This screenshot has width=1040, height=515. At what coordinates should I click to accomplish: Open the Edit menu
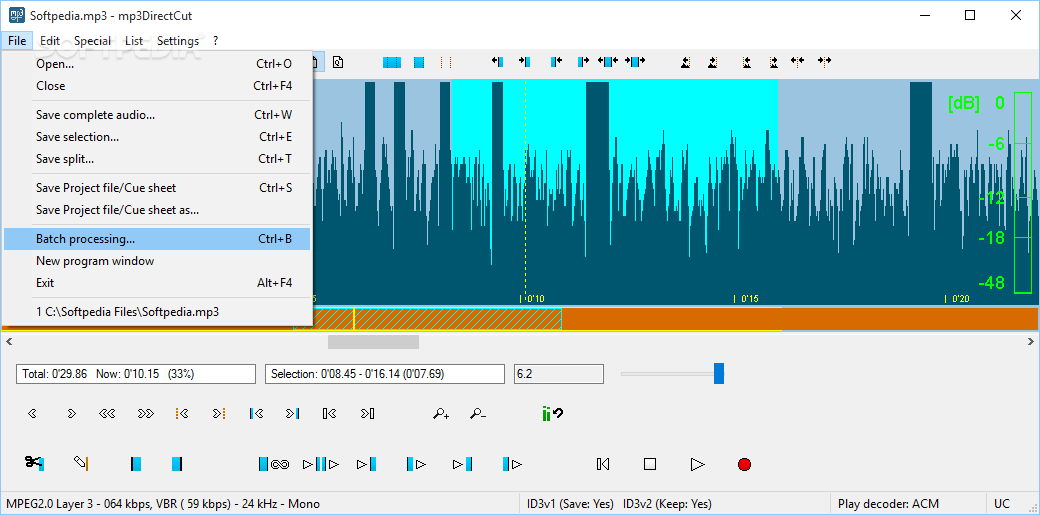click(x=50, y=40)
